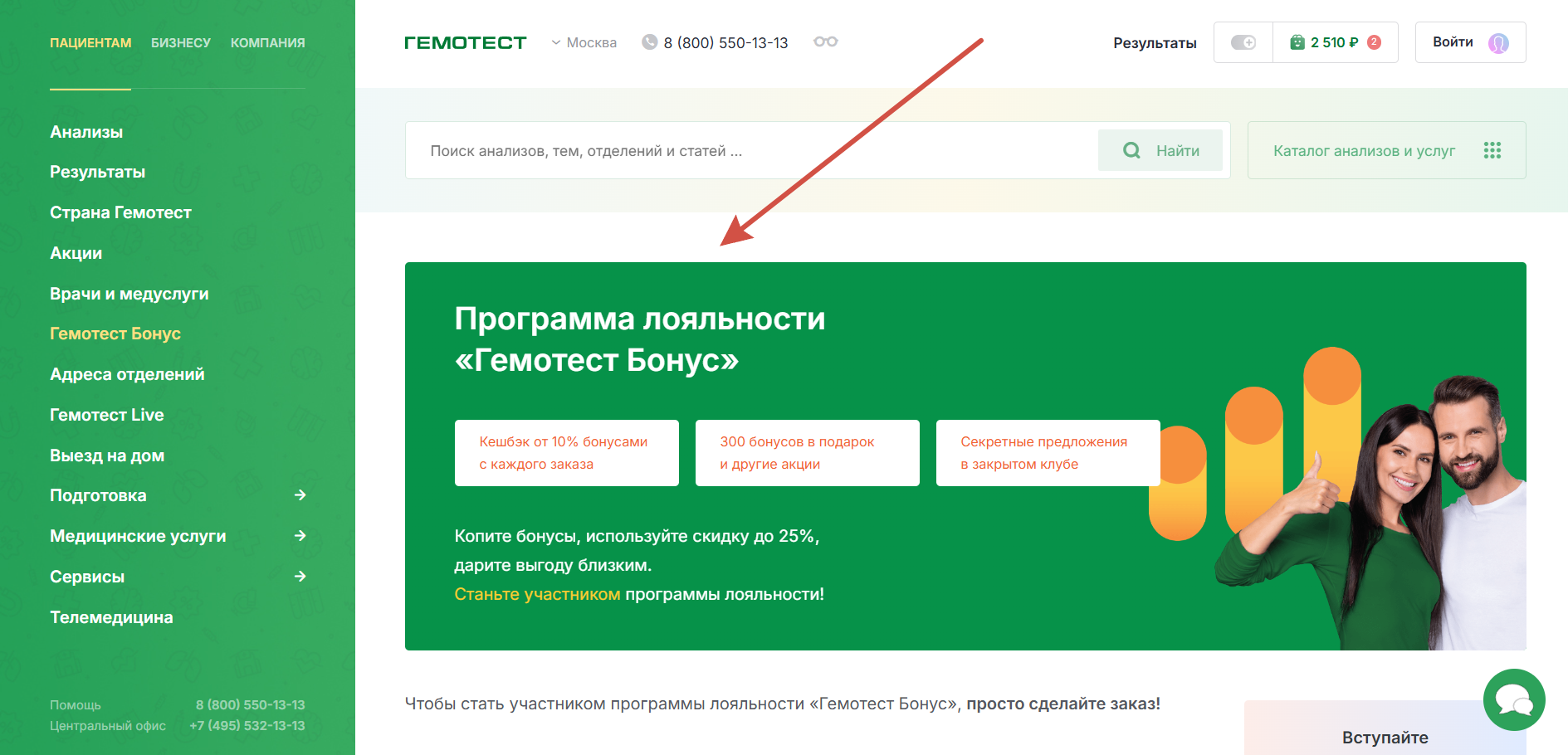Open Каталог анализов и услуг
Screen dimensions: 1568x755
(1386, 150)
